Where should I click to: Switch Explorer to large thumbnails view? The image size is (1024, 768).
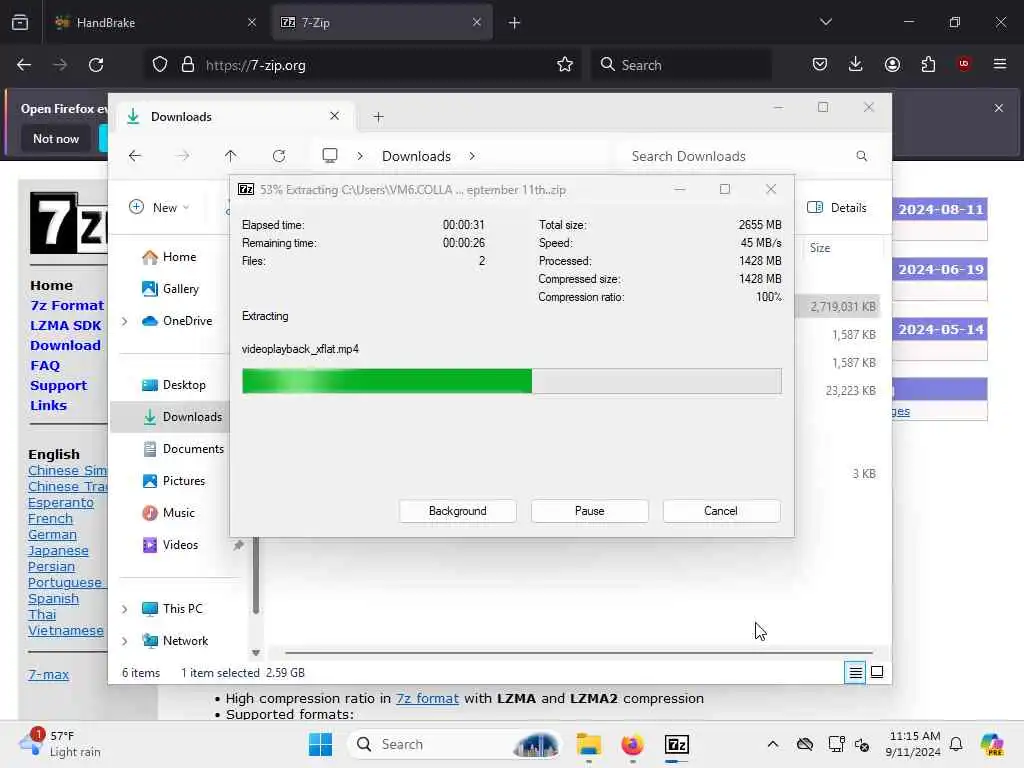pos(877,672)
